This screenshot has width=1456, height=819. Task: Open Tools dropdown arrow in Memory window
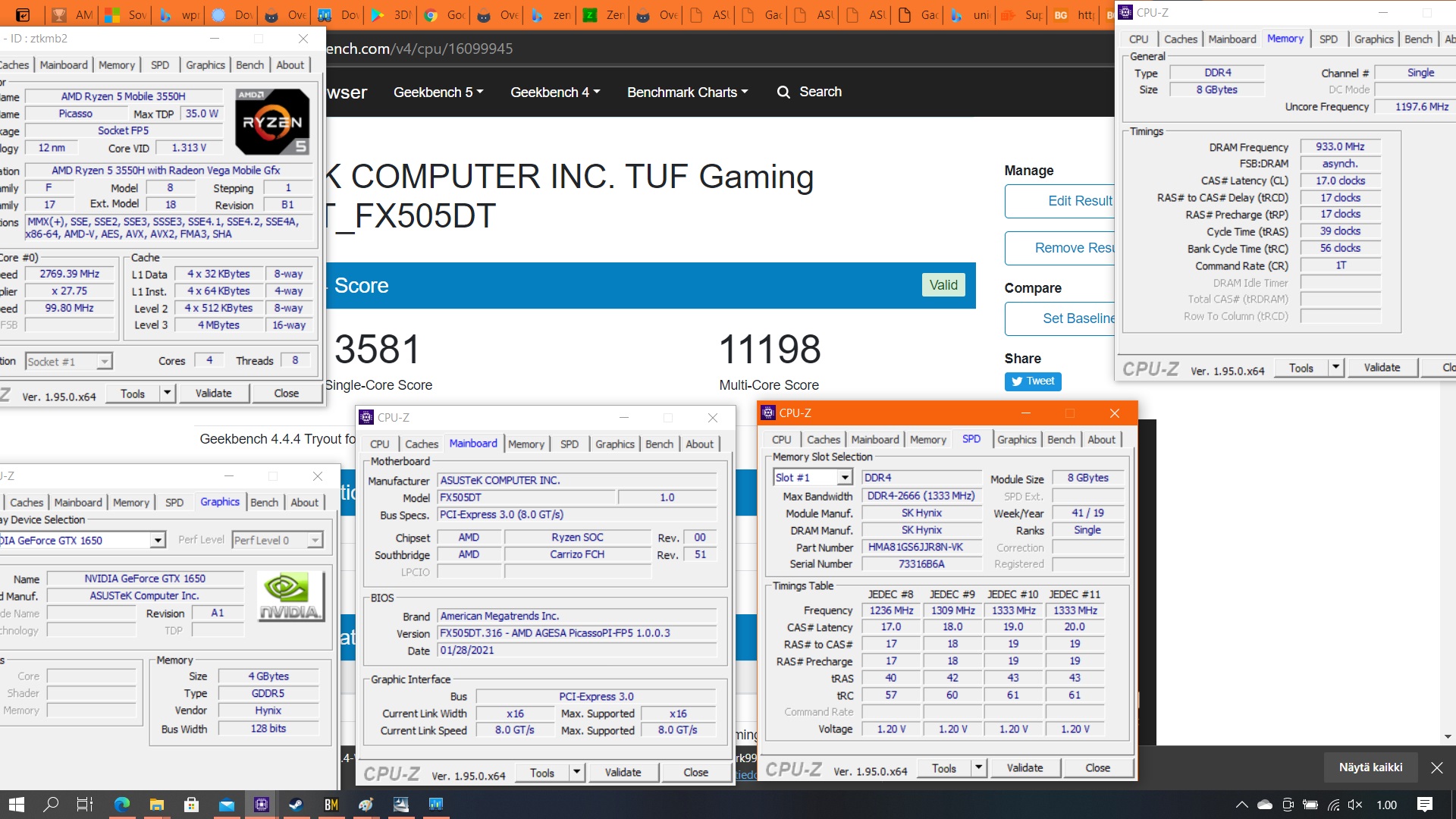1336,368
